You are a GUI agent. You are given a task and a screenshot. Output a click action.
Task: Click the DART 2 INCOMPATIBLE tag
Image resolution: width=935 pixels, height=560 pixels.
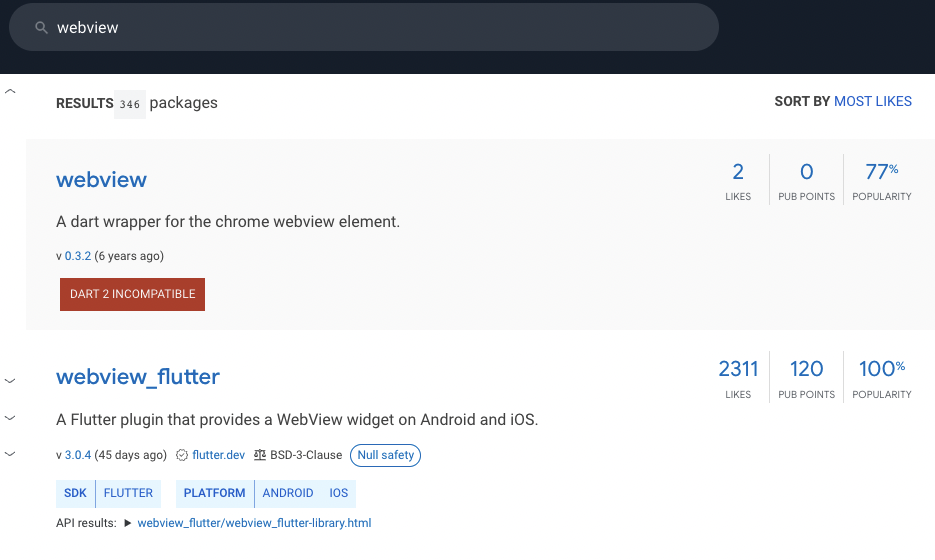coord(132,294)
